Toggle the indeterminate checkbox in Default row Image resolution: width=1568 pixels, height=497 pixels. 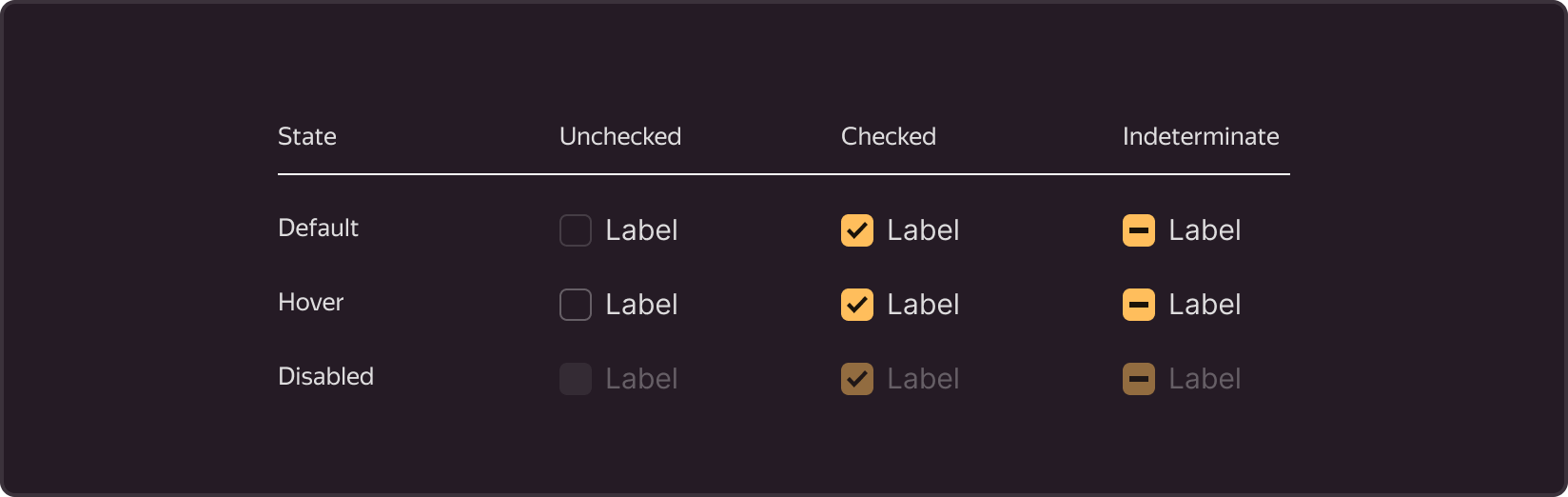pos(1139,230)
